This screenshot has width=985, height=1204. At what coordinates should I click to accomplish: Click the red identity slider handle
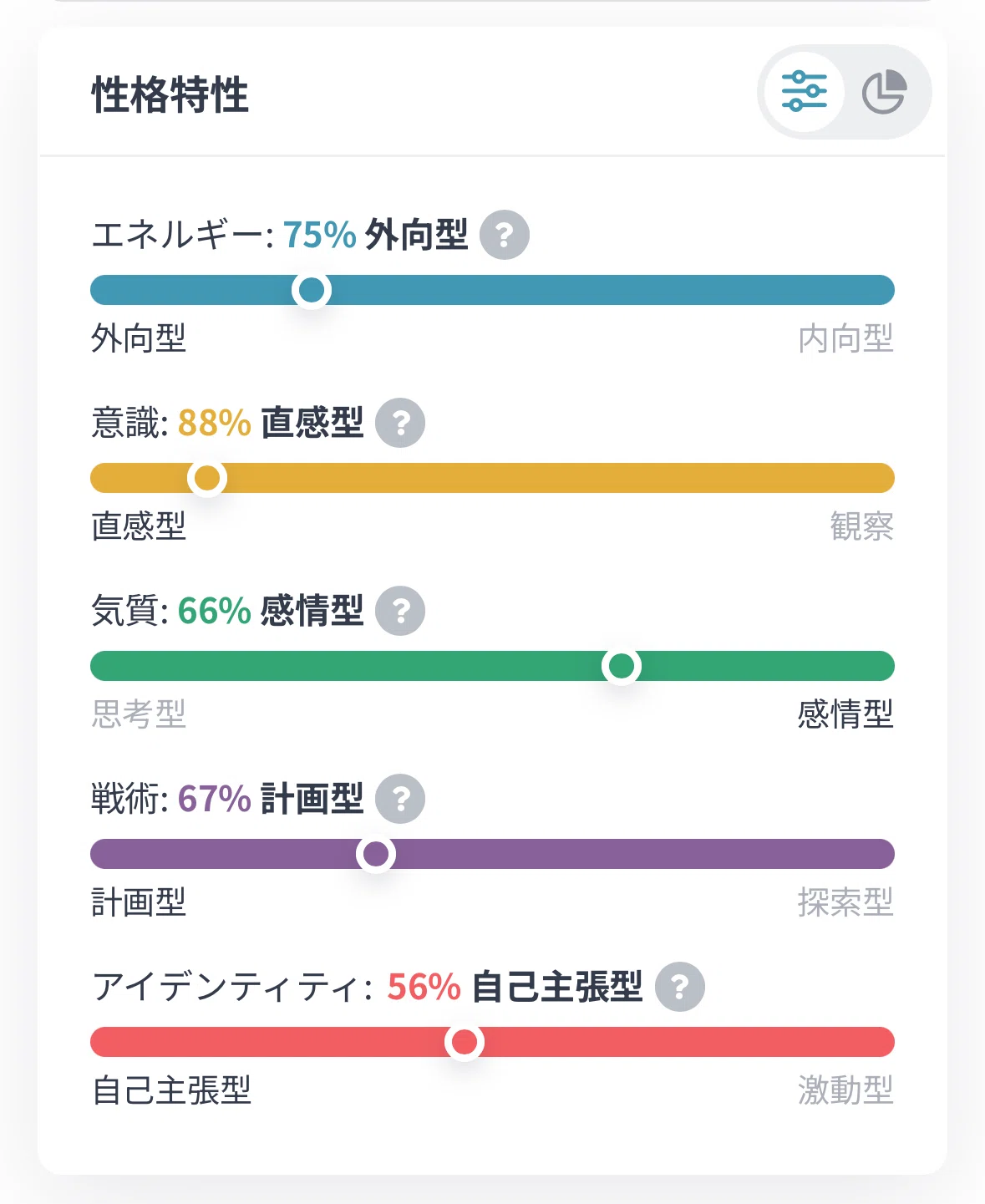click(465, 1042)
